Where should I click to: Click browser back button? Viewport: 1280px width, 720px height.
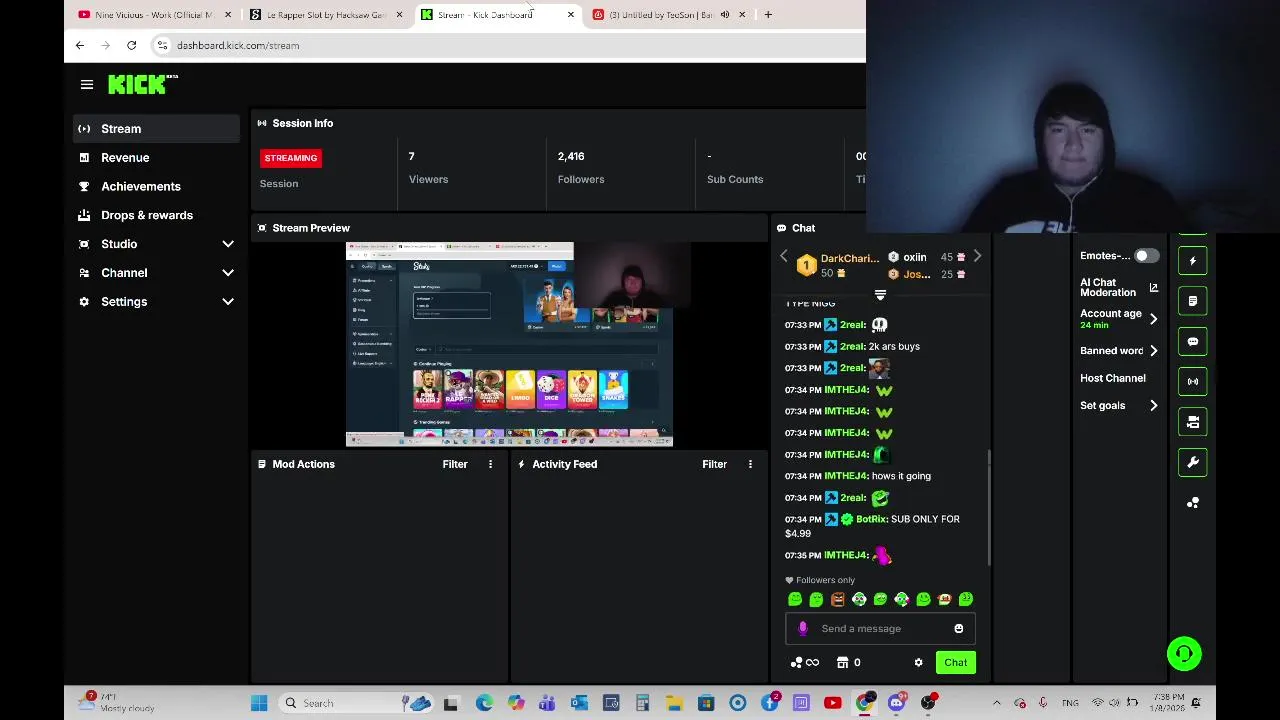tap(80, 45)
